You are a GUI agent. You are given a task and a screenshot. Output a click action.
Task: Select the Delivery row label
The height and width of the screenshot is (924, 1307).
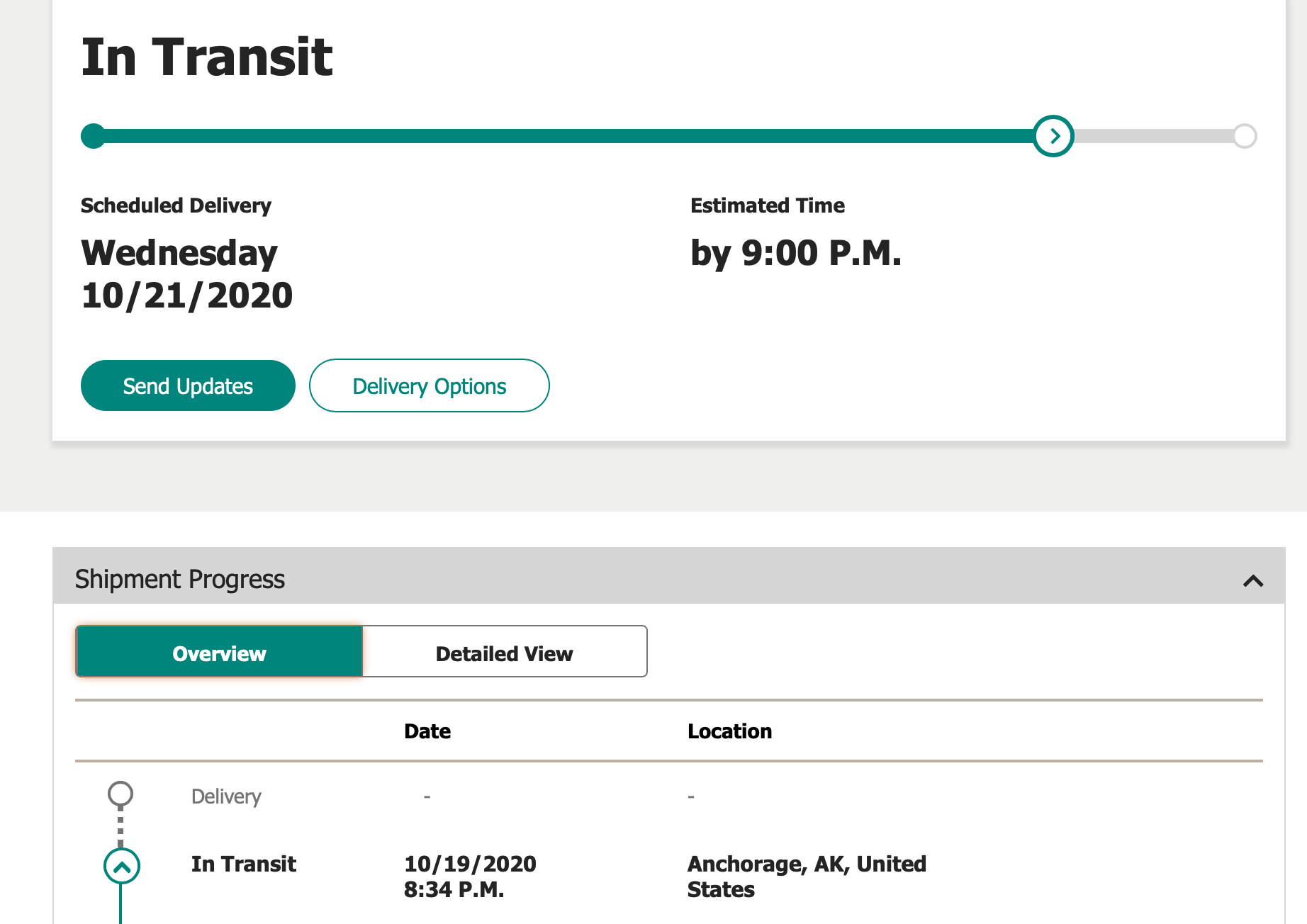pyautogui.click(x=226, y=796)
